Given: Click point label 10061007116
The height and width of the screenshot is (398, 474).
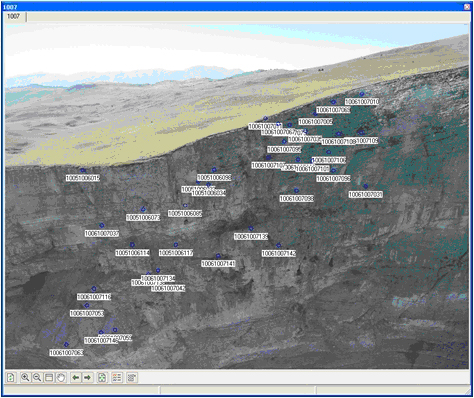Looking at the screenshot, I should tap(94, 297).
